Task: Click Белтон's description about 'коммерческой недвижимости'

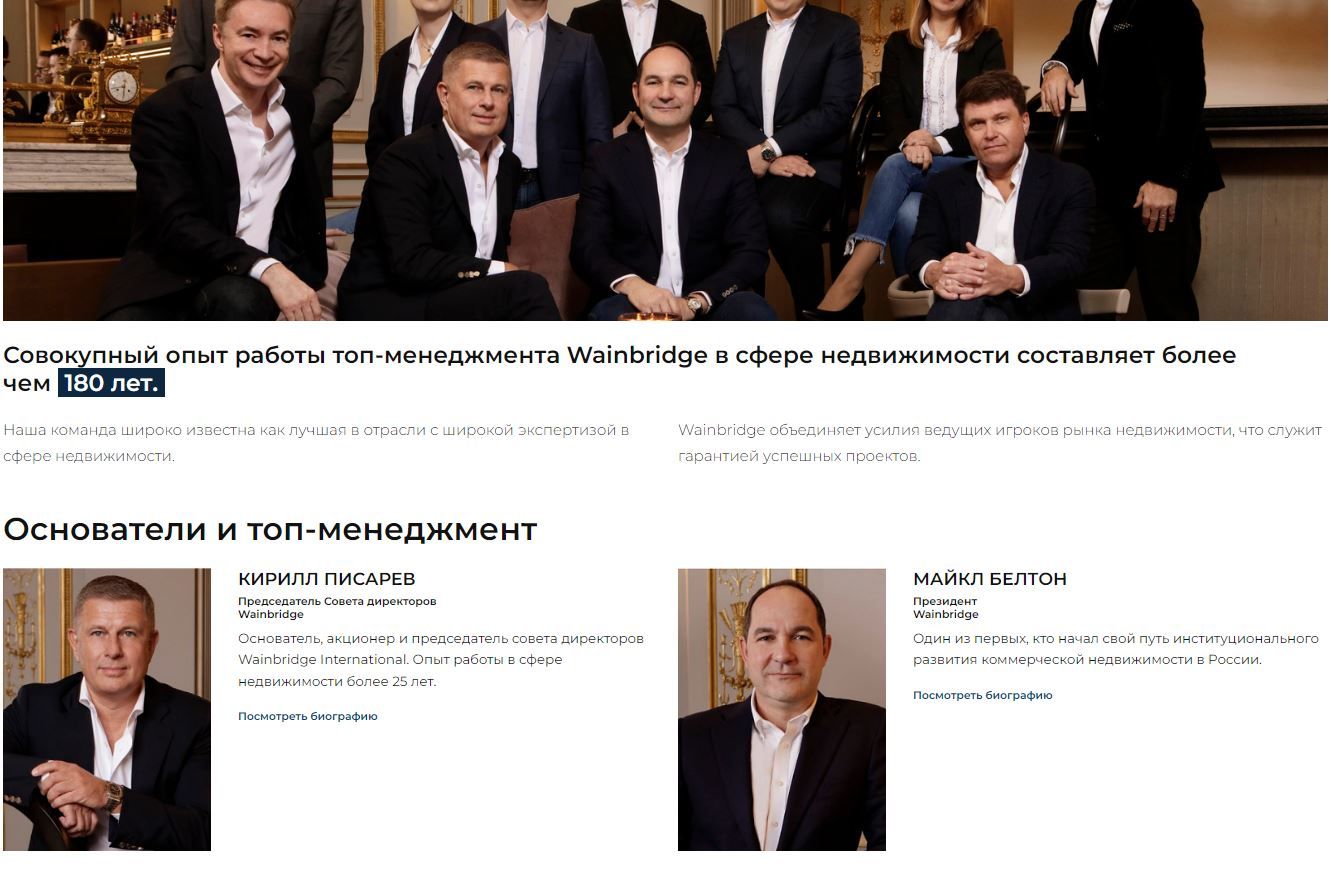Action: tap(1116, 649)
